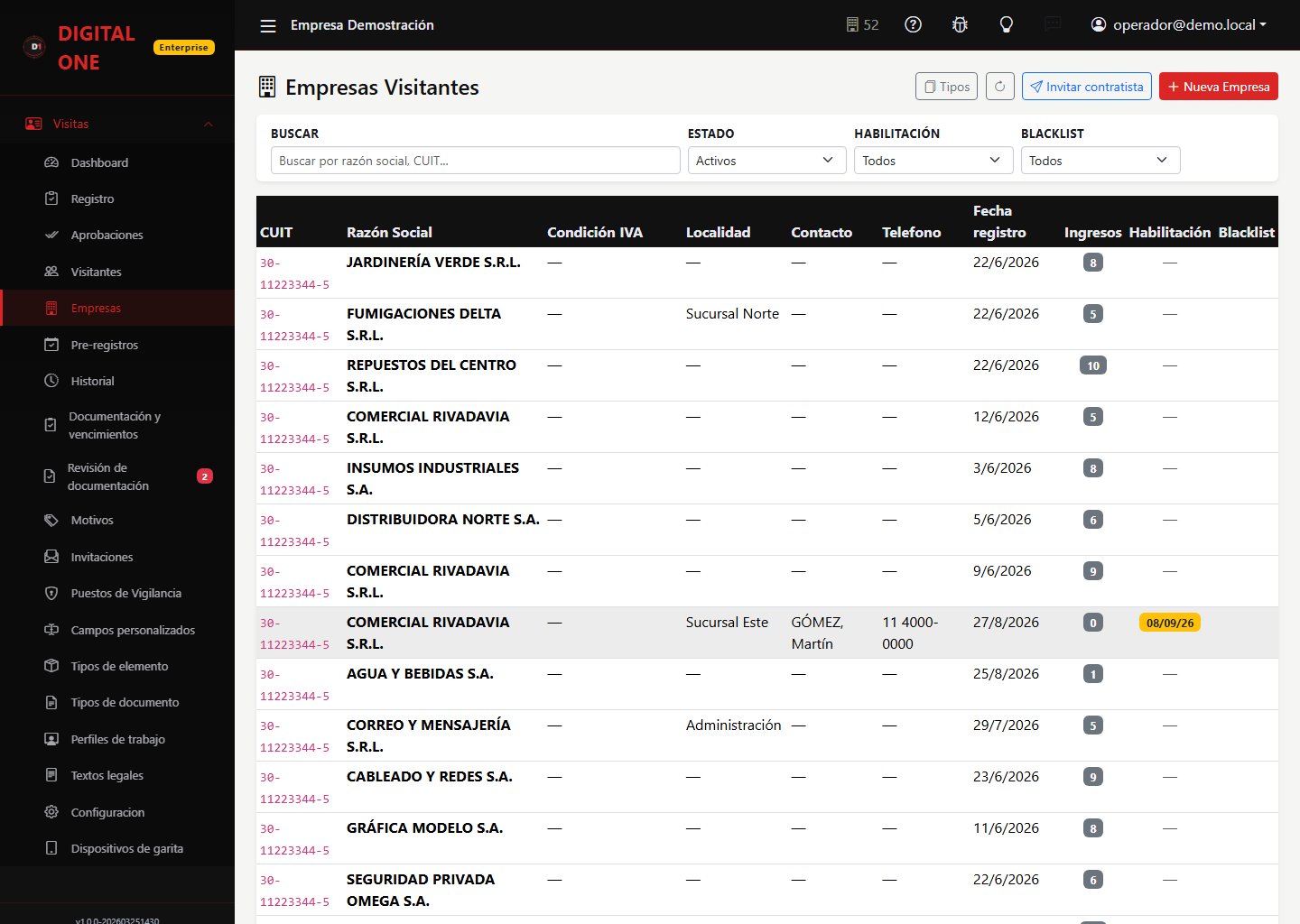Select SEGURIDAD PRIVADA OMEGA S.A. name
1300x924 pixels.
tap(421, 891)
